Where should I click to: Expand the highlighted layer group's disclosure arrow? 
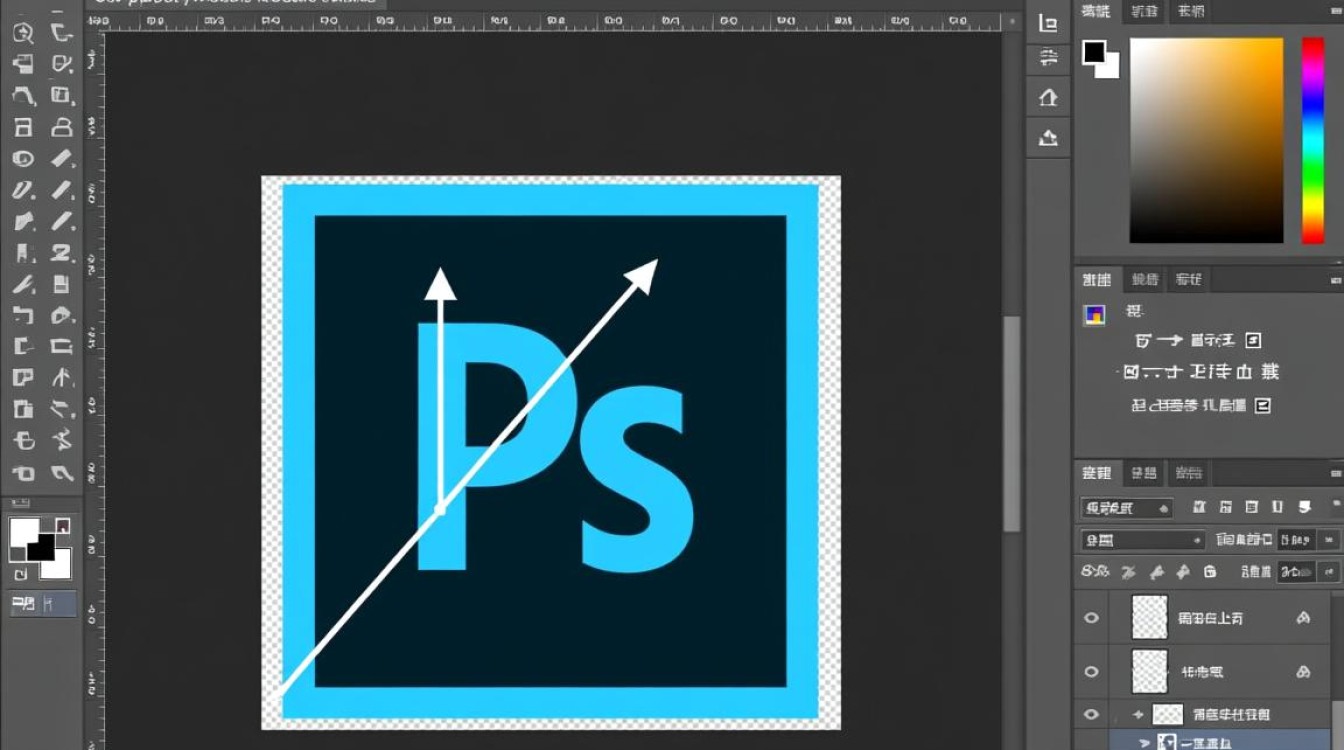1145,742
